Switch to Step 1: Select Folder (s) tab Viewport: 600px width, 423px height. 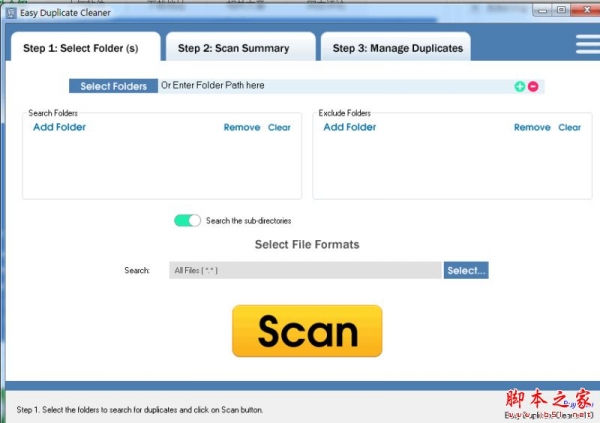(x=85, y=48)
